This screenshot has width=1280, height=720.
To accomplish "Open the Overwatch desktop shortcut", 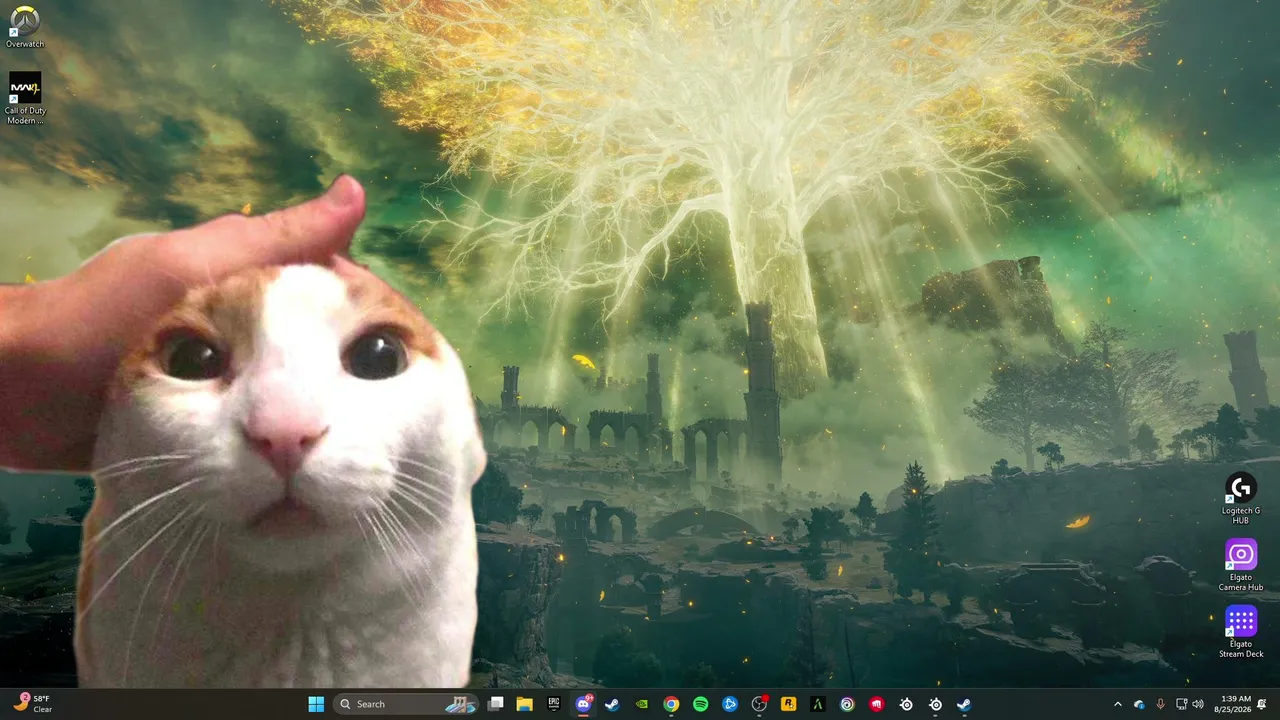I will pos(25,27).
